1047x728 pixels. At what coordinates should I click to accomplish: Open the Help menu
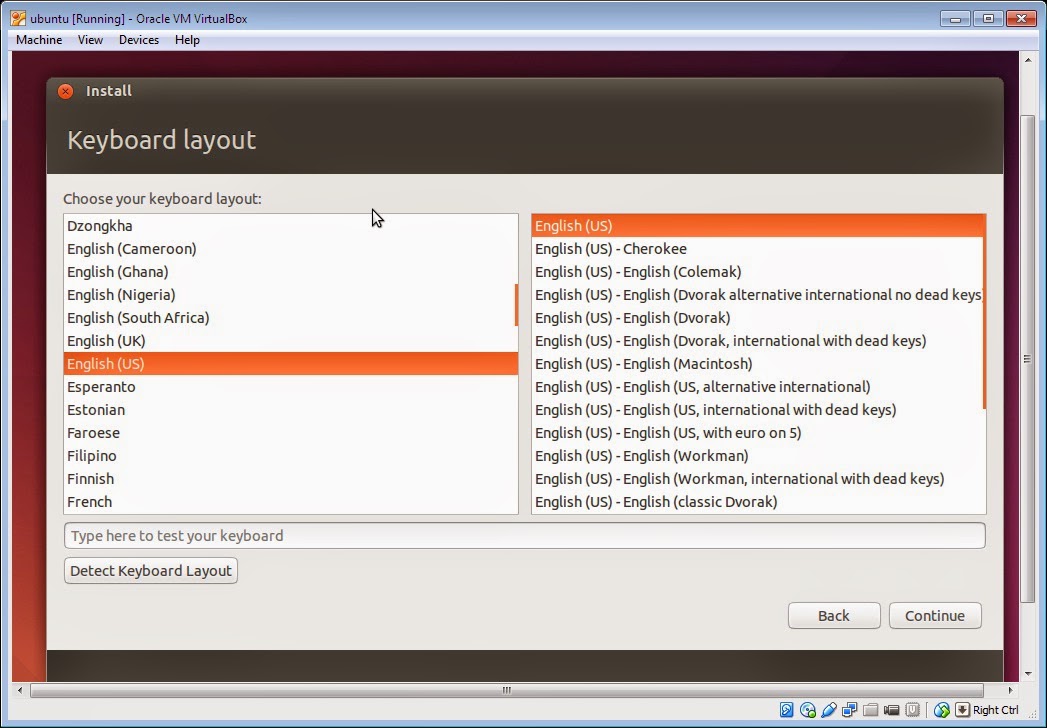188,40
